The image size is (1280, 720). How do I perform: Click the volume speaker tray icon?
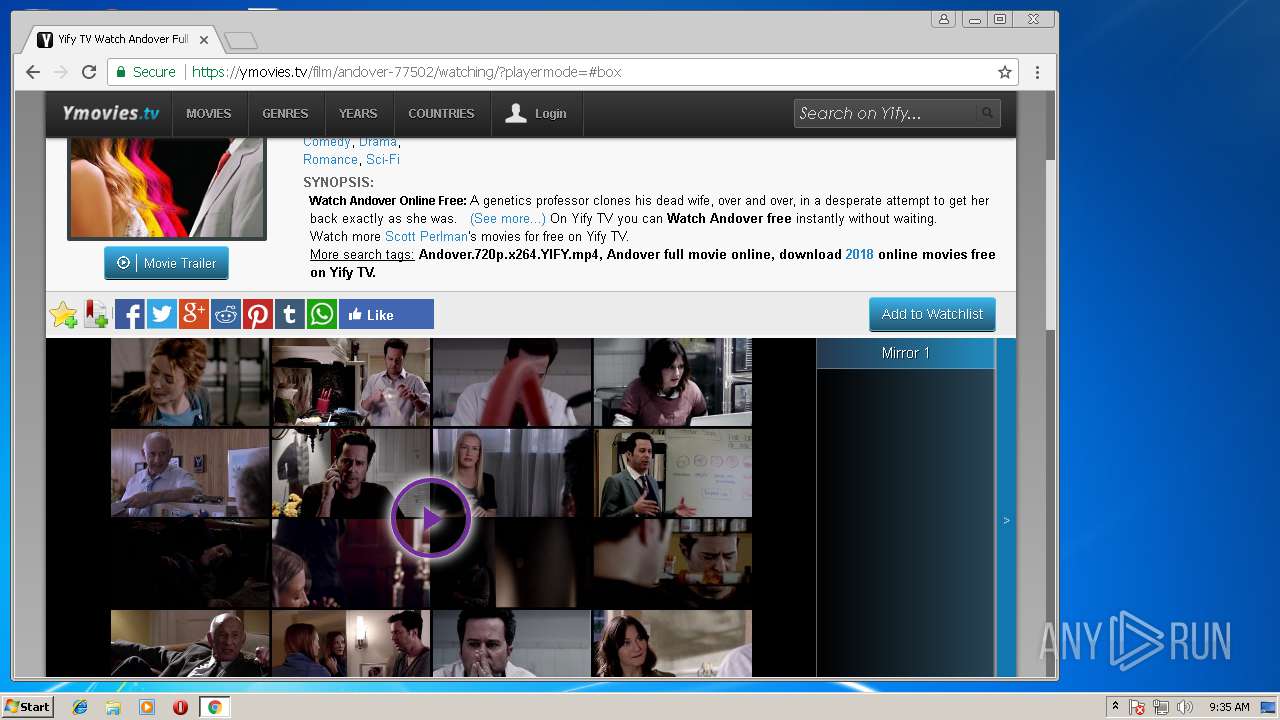point(1184,707)
